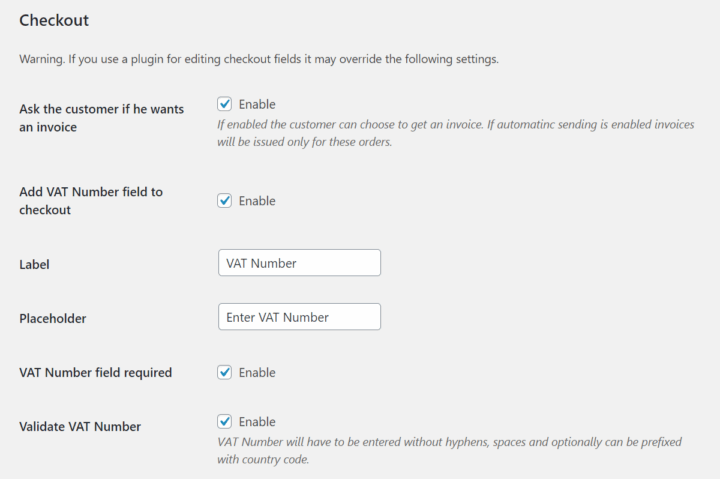720x479 pixels.
Task: Click 'Enable' text beside the invoice option
Action: [x=257, y=104]
